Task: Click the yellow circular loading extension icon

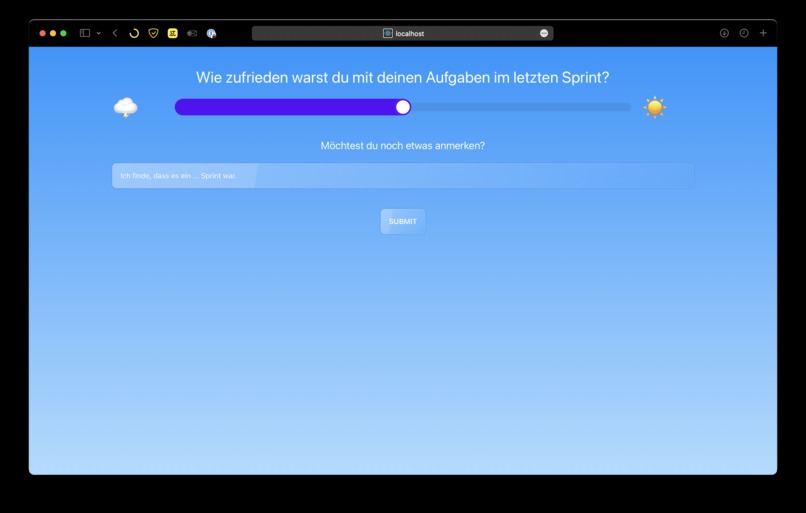Action: point(134,33)
